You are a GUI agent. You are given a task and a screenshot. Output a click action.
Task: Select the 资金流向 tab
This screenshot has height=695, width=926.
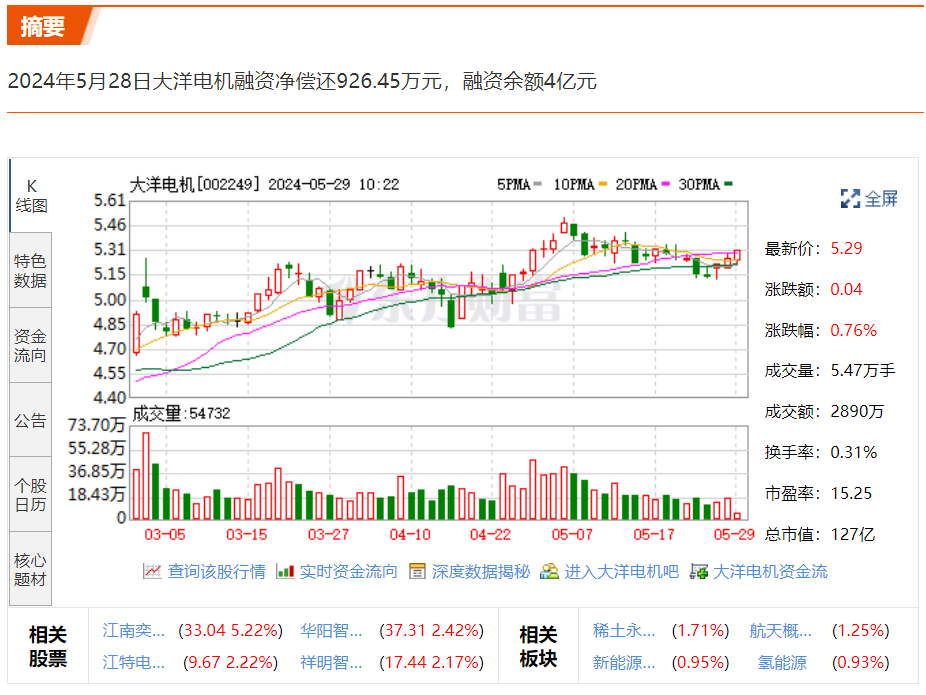coord(31,345)
